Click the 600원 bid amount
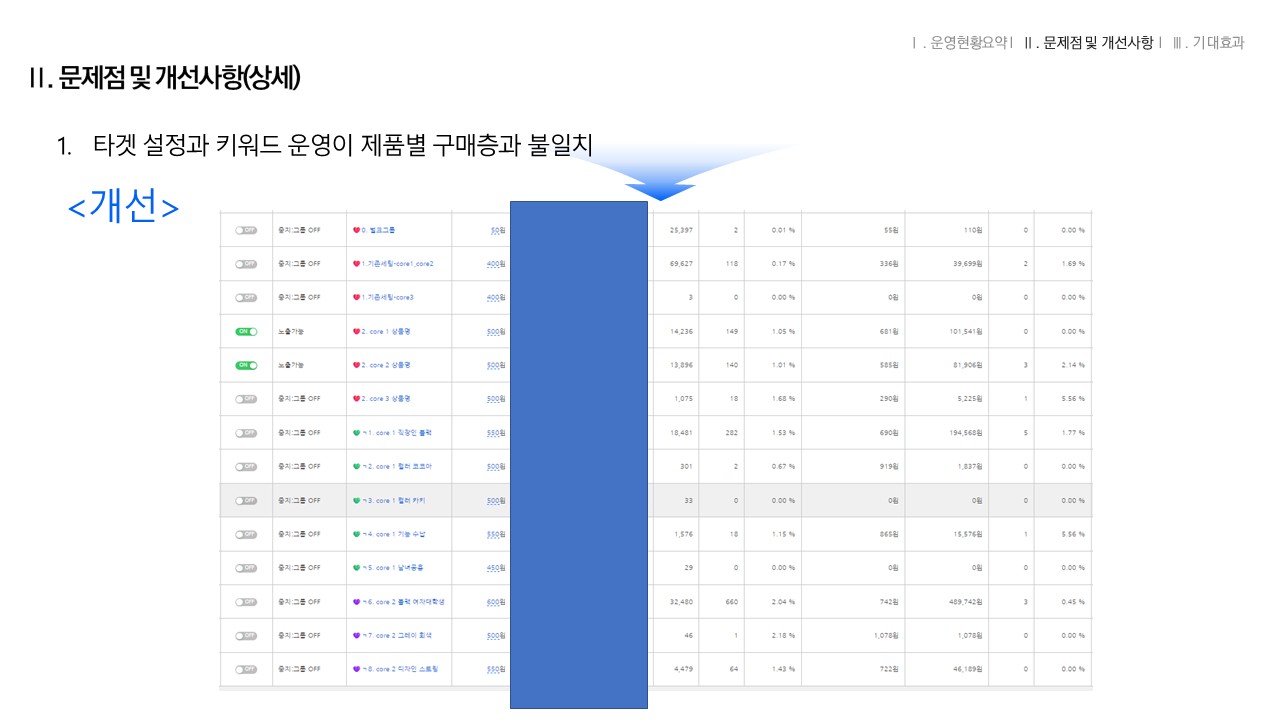Image resolution: width=1280 pixels, height=720 pixels. tap(495, 602)
